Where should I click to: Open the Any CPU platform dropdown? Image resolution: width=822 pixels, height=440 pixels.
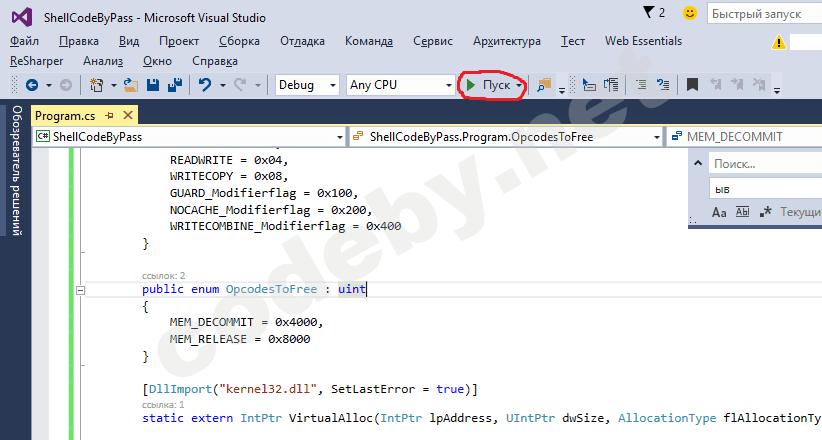pyautogui.click(x=398, y=86)
